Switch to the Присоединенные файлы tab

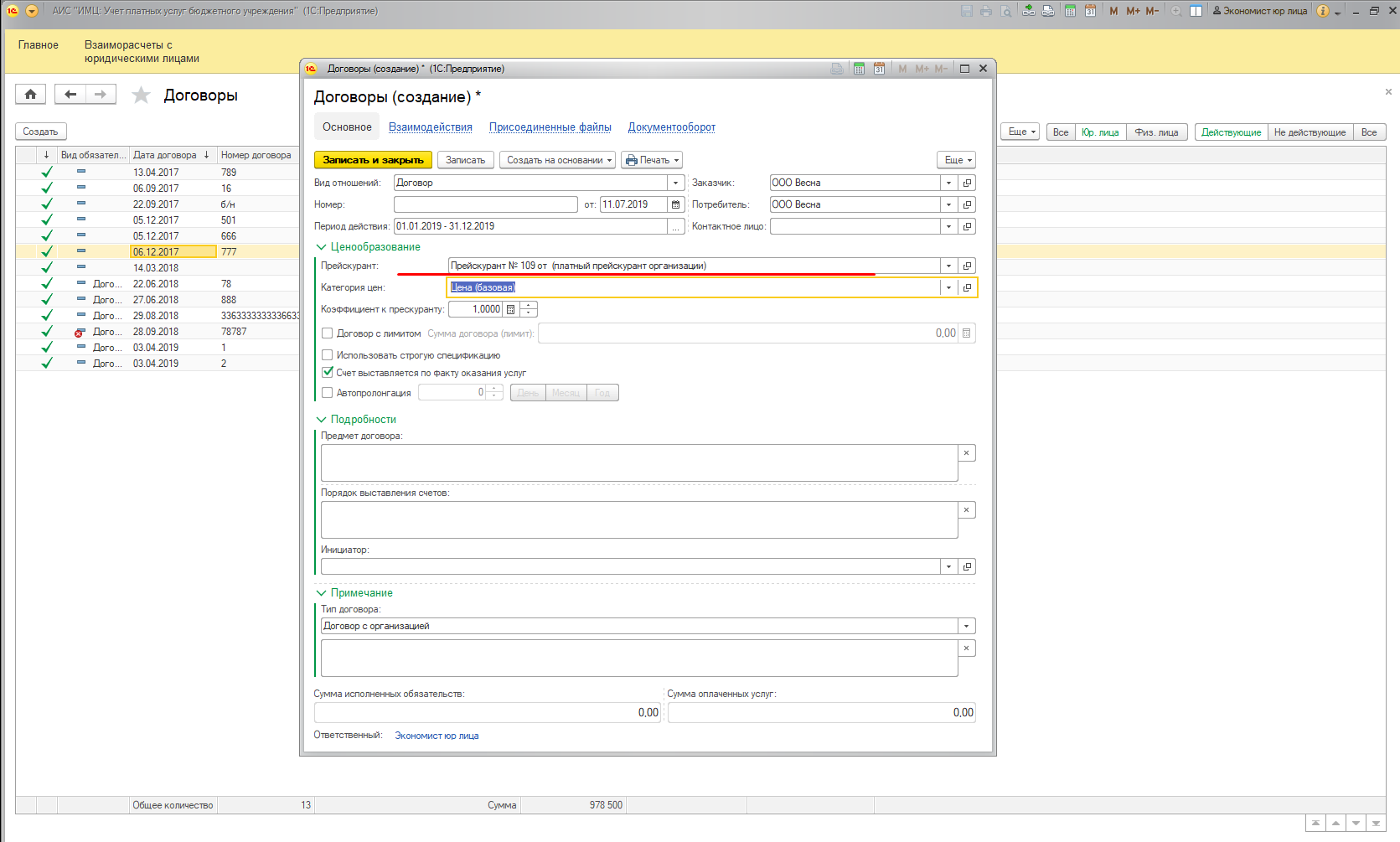click(x=550, y=127)
